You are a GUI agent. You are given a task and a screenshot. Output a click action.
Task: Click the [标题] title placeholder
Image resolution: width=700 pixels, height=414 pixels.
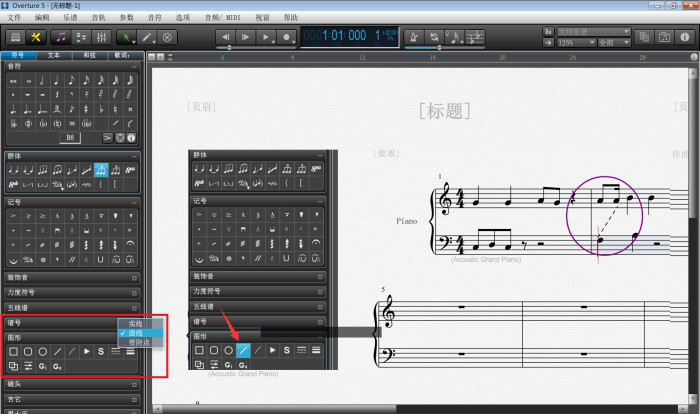(x=445, y=110)
